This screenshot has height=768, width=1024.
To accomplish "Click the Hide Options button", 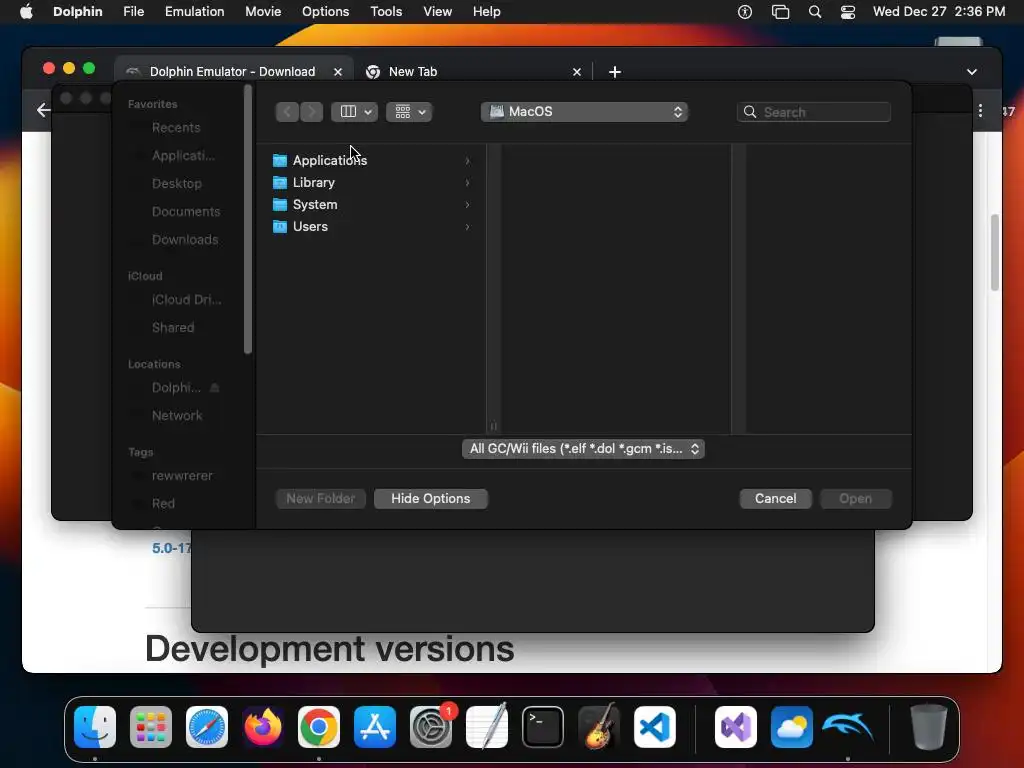I will coord(430,499).
